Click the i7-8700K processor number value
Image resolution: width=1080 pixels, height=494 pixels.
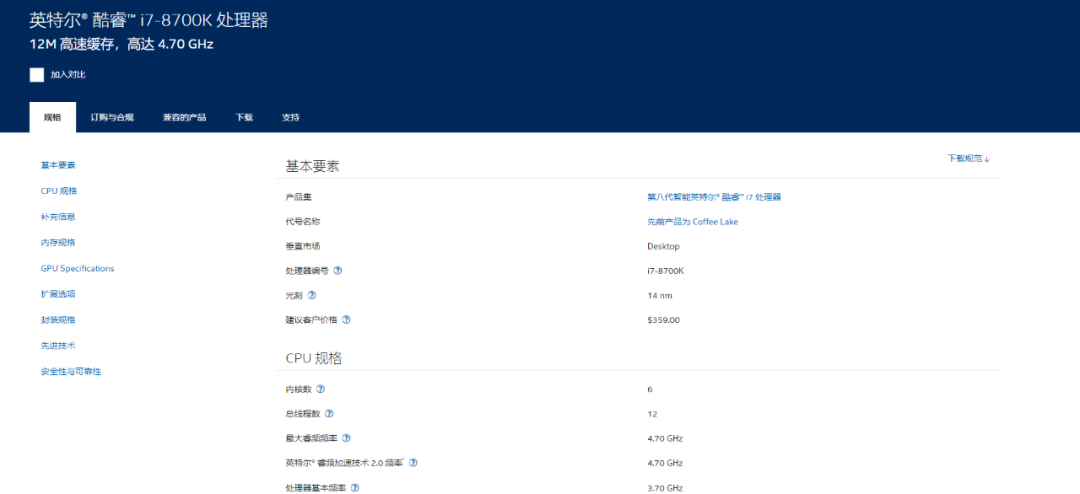click(x=665, y=271)
